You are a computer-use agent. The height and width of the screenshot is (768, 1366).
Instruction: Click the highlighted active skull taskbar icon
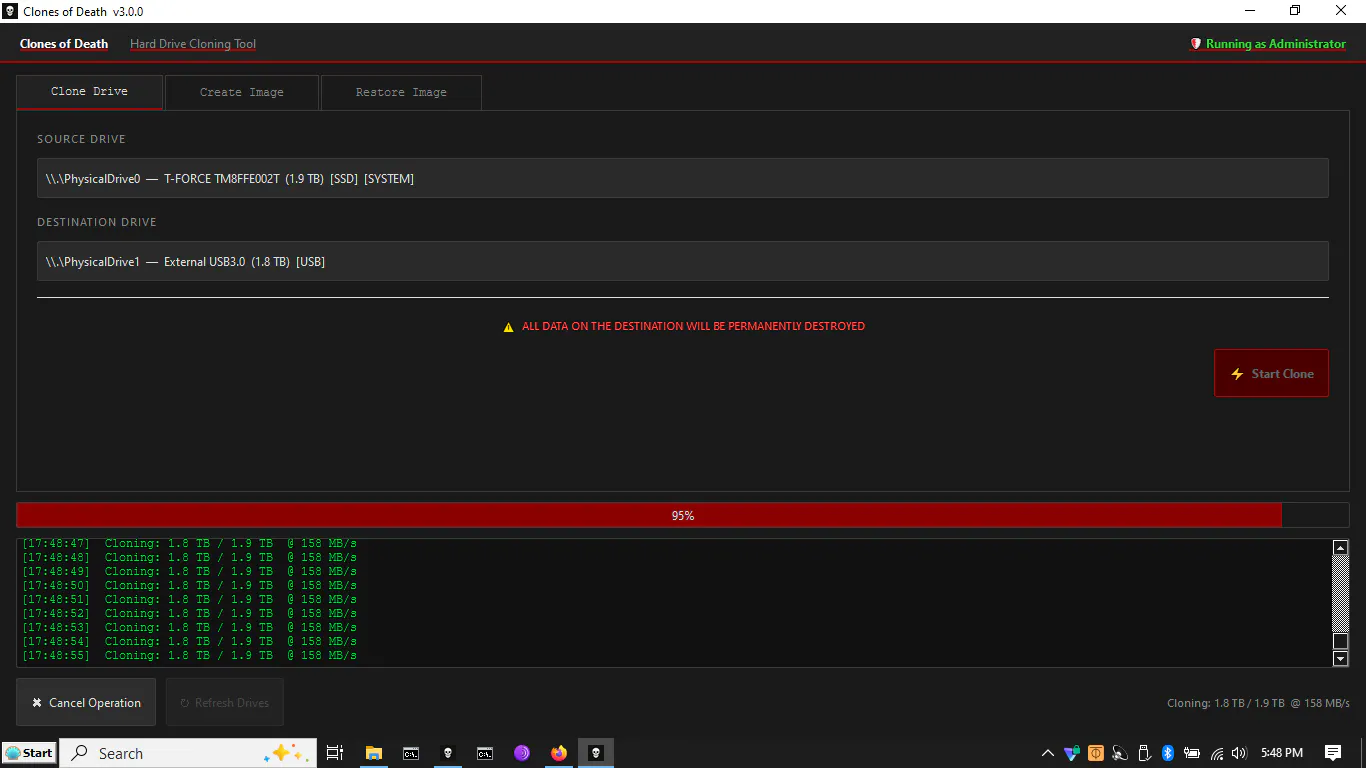tap(596, 753)
